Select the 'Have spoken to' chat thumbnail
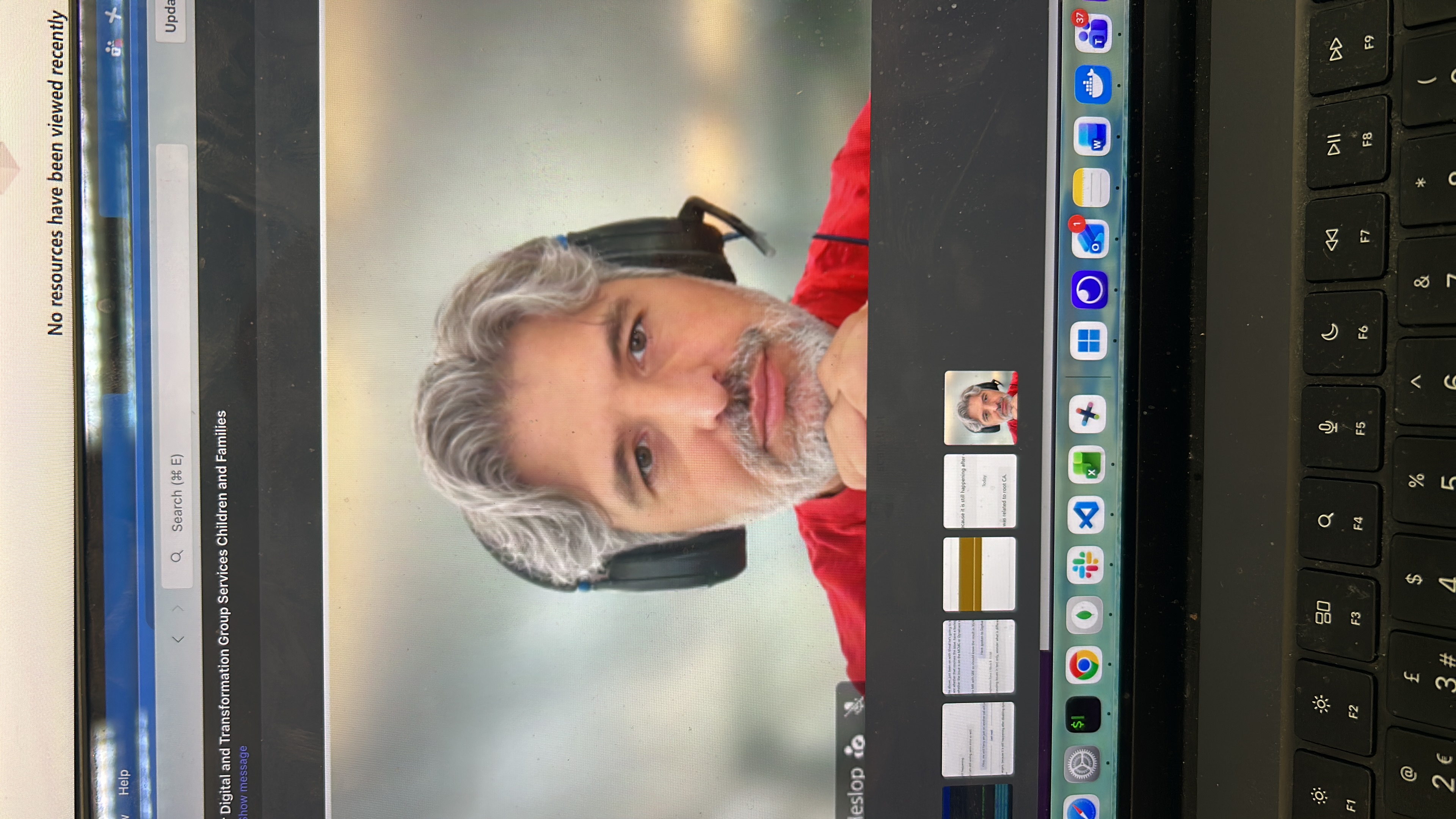The image size is (1456, 819). click(978, 656)
